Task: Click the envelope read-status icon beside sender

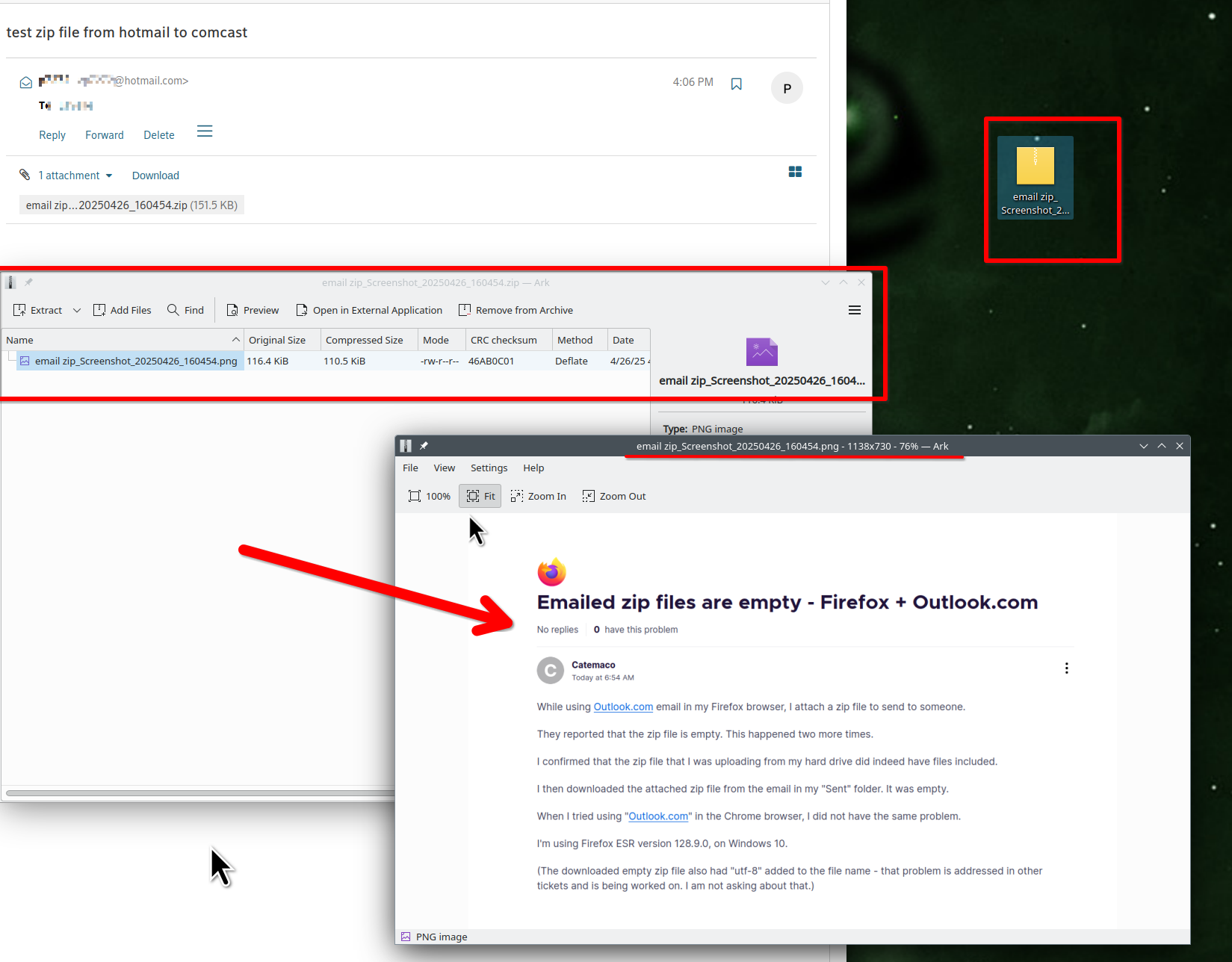Action: 25,82
